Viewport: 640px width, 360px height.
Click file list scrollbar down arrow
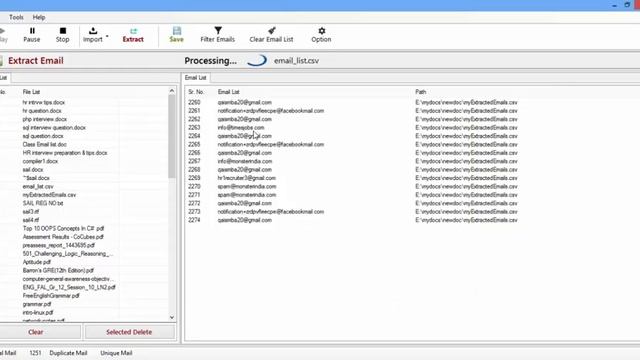172,317
